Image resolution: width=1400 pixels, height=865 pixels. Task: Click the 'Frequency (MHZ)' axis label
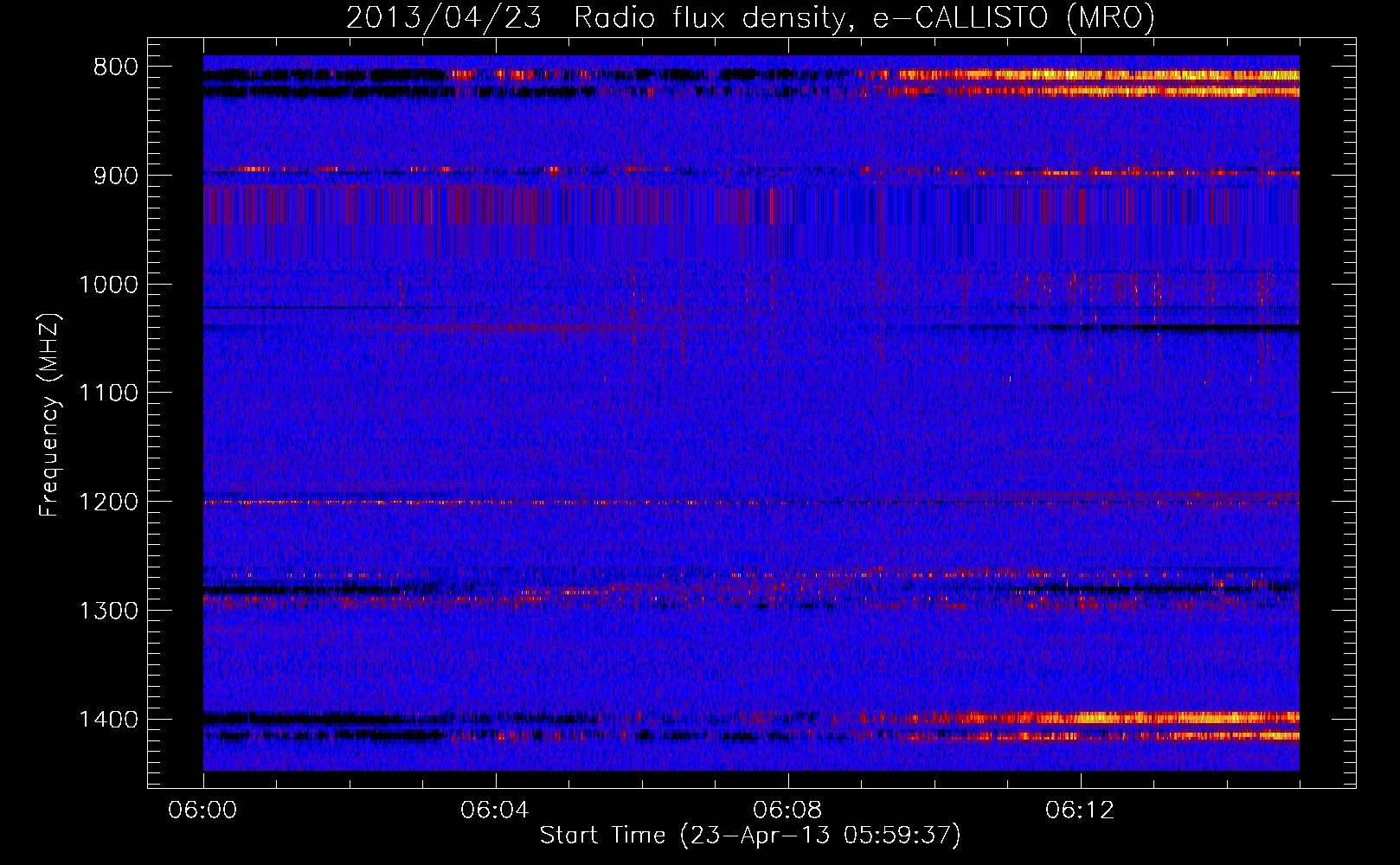[49, 415]
